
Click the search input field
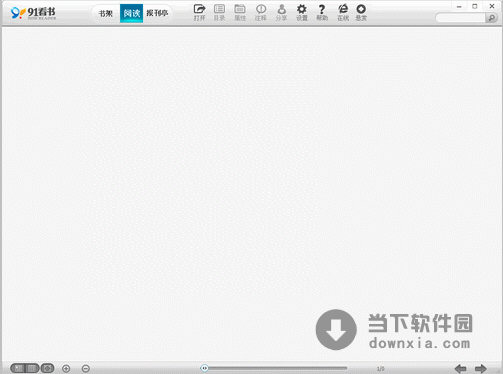[460, 18]
